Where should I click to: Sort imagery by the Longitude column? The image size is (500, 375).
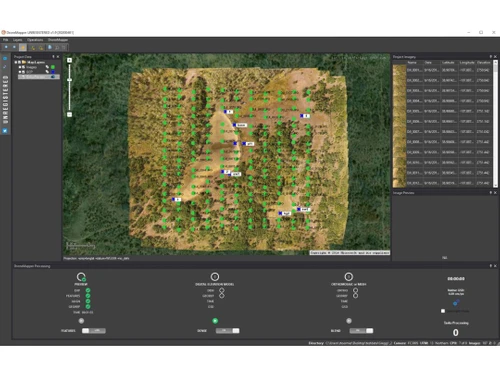pos(467,62)
